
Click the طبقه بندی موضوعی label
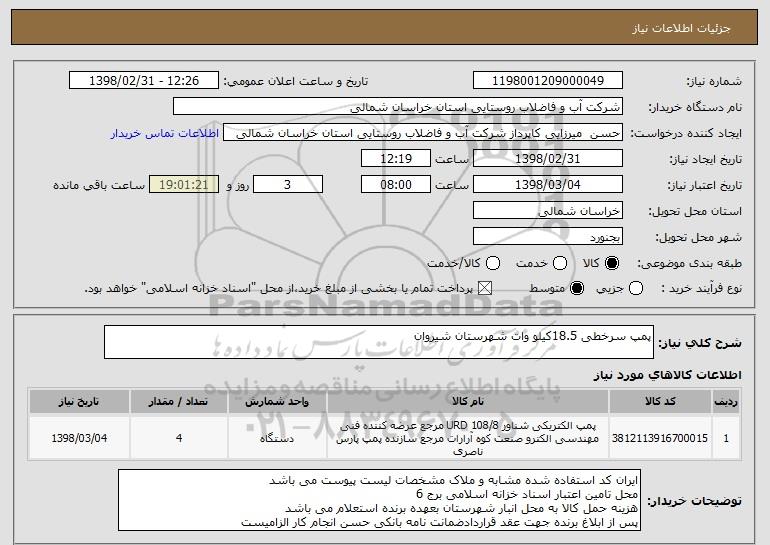[x=689, y=264]
